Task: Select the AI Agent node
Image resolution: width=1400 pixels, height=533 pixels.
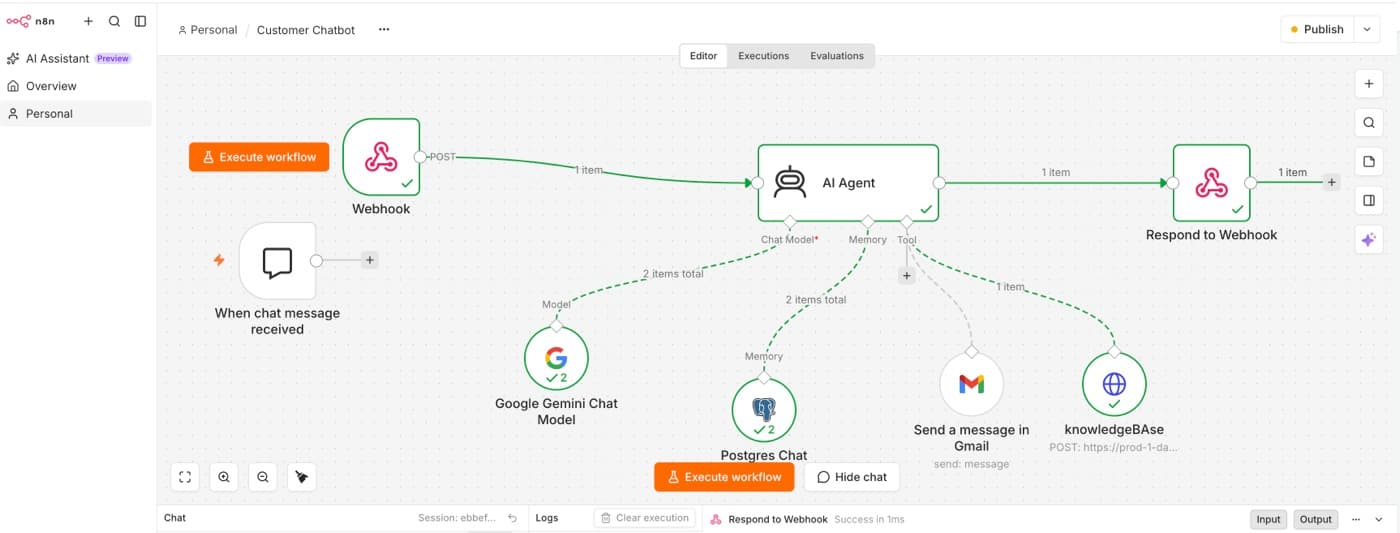Action: 848,183
